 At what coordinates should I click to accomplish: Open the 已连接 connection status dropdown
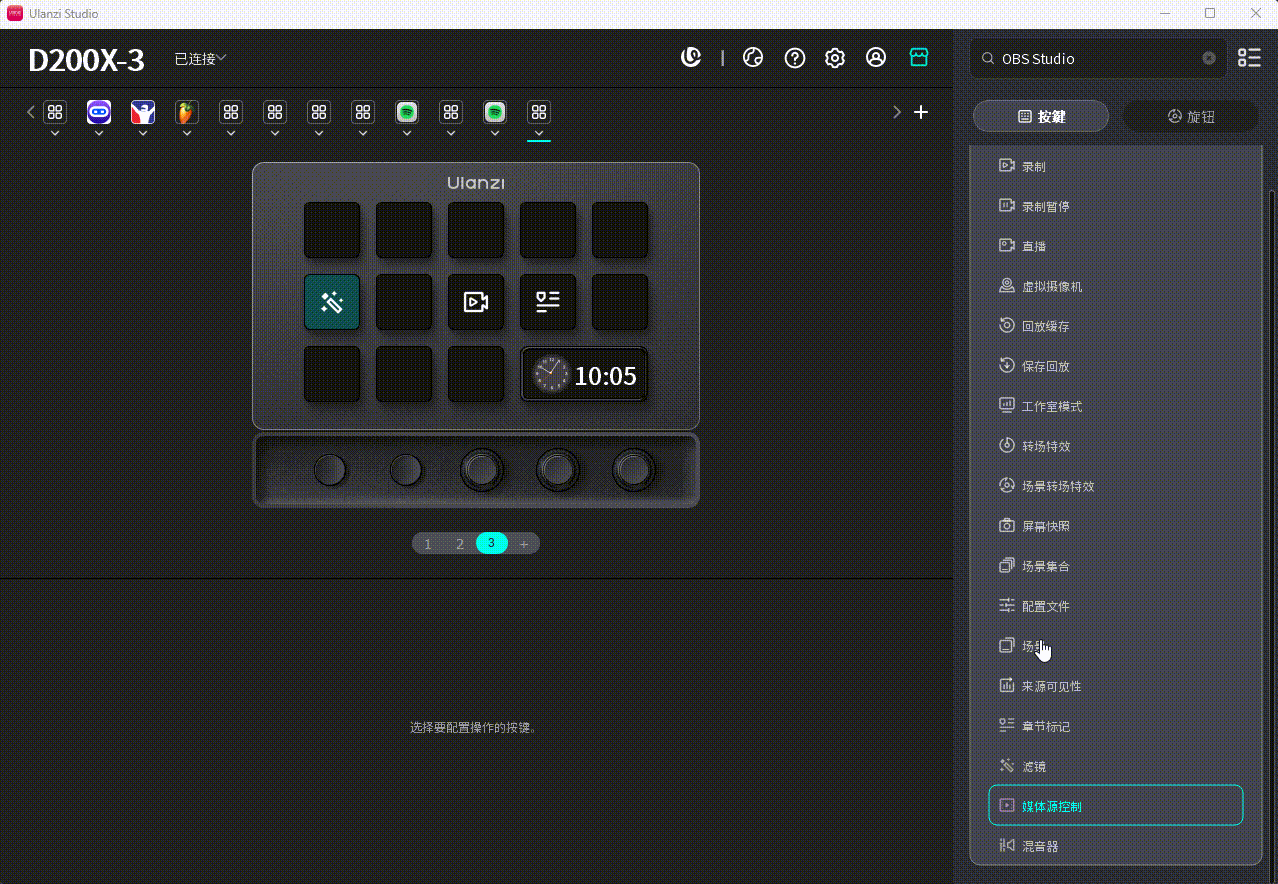(x=197, y=58)
